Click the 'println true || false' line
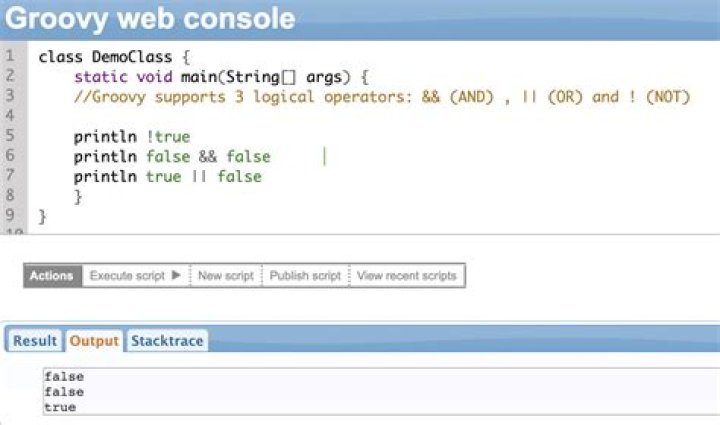The image size is (720, 425). click(167, 177)
